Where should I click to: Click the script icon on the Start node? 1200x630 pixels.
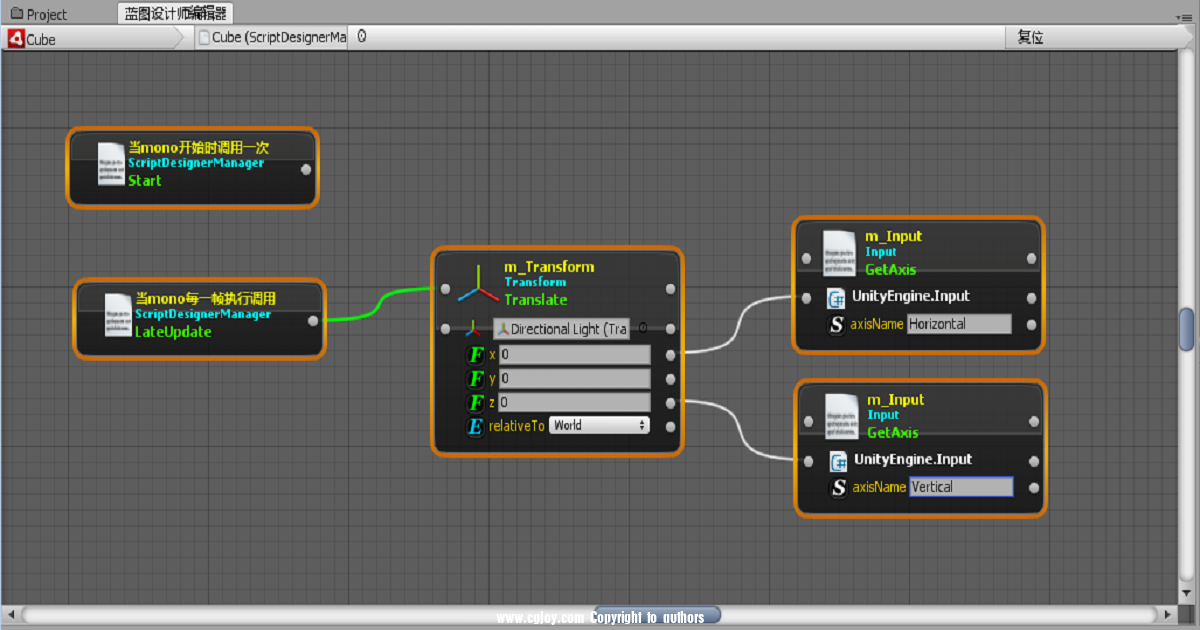point(110,162)
